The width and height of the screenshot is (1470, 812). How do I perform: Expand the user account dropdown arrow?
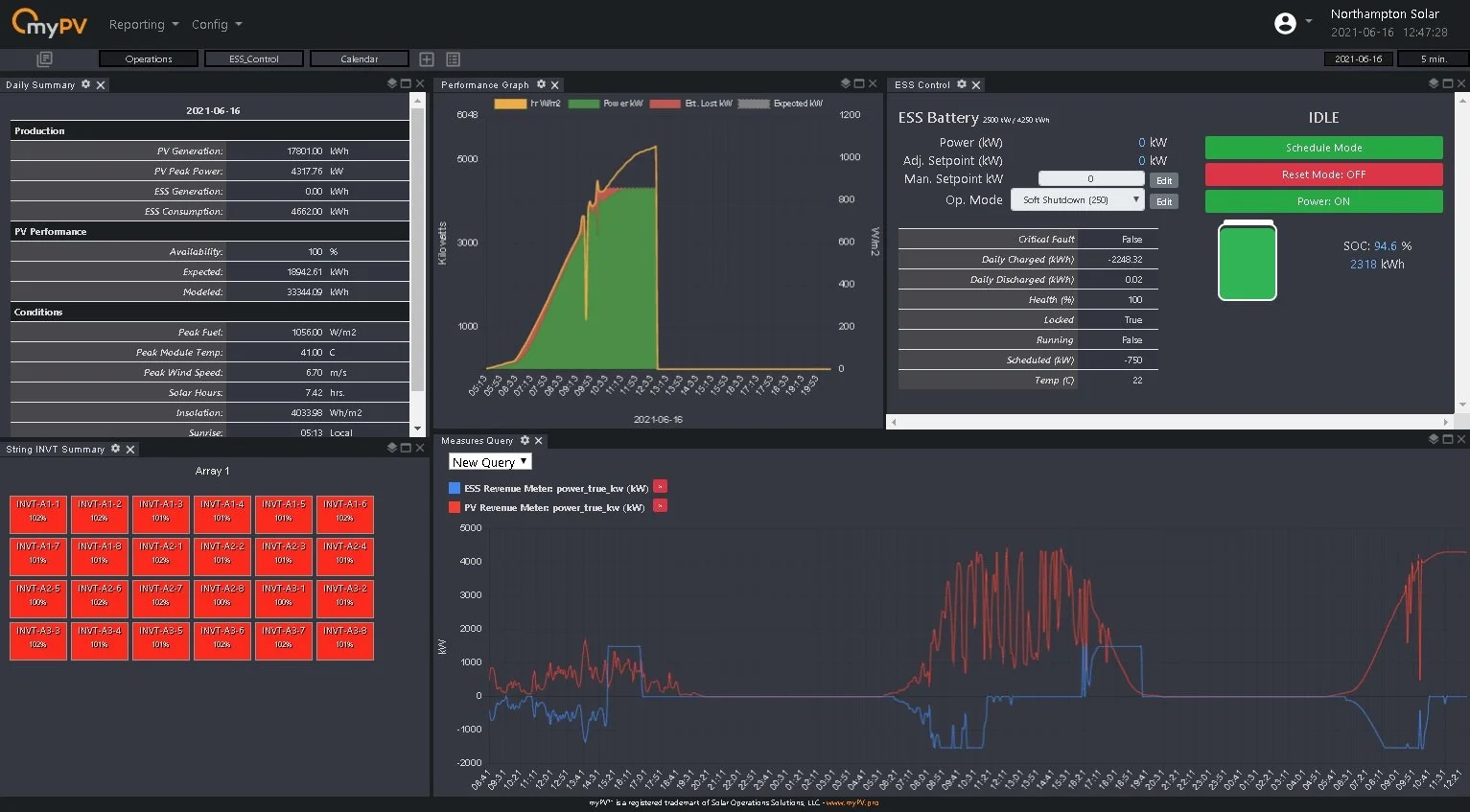[1309, 21]
